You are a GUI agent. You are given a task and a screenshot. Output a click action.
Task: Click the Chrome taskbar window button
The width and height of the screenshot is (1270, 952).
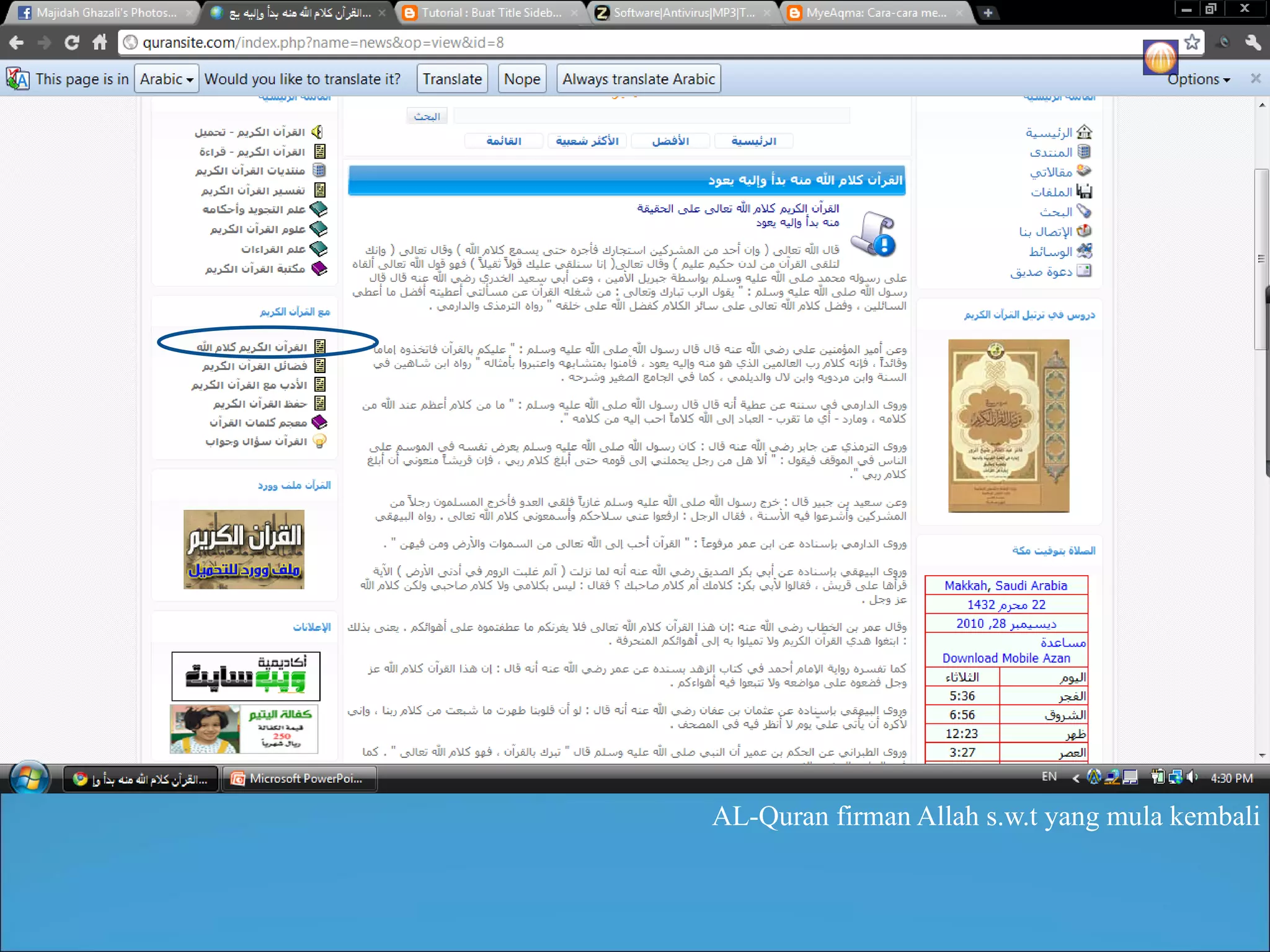coord(141,779)
